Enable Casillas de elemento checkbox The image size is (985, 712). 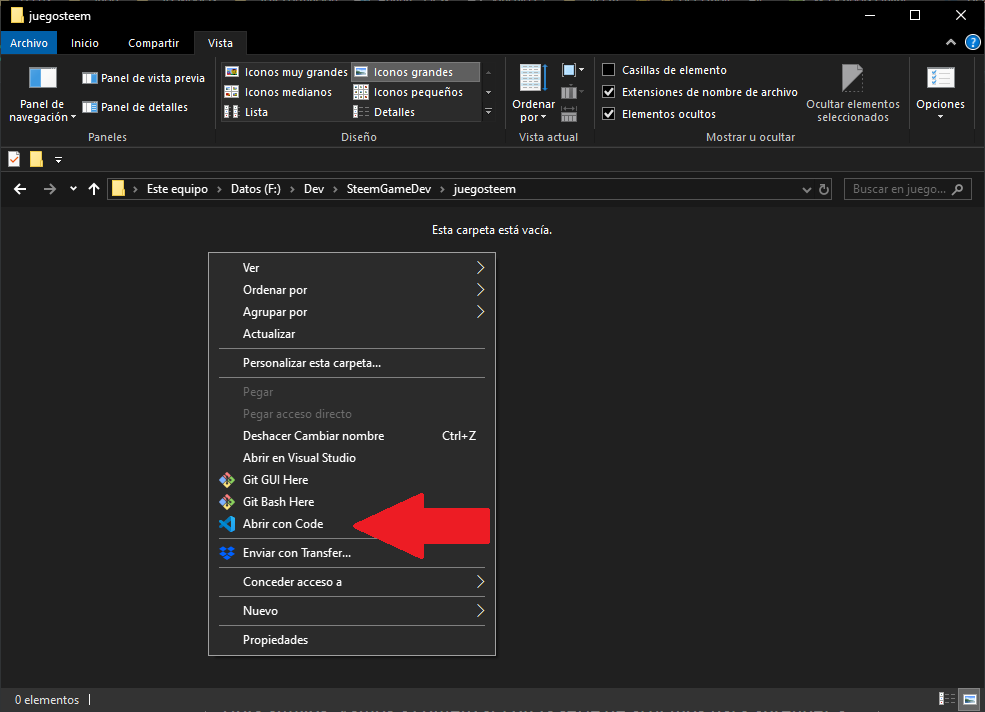(x=609, y=70)
